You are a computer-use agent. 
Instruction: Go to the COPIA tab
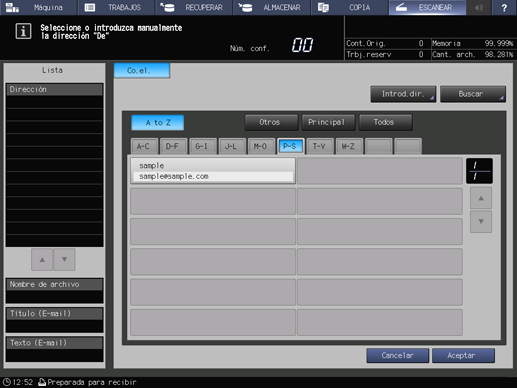click(x=349, y=7)
